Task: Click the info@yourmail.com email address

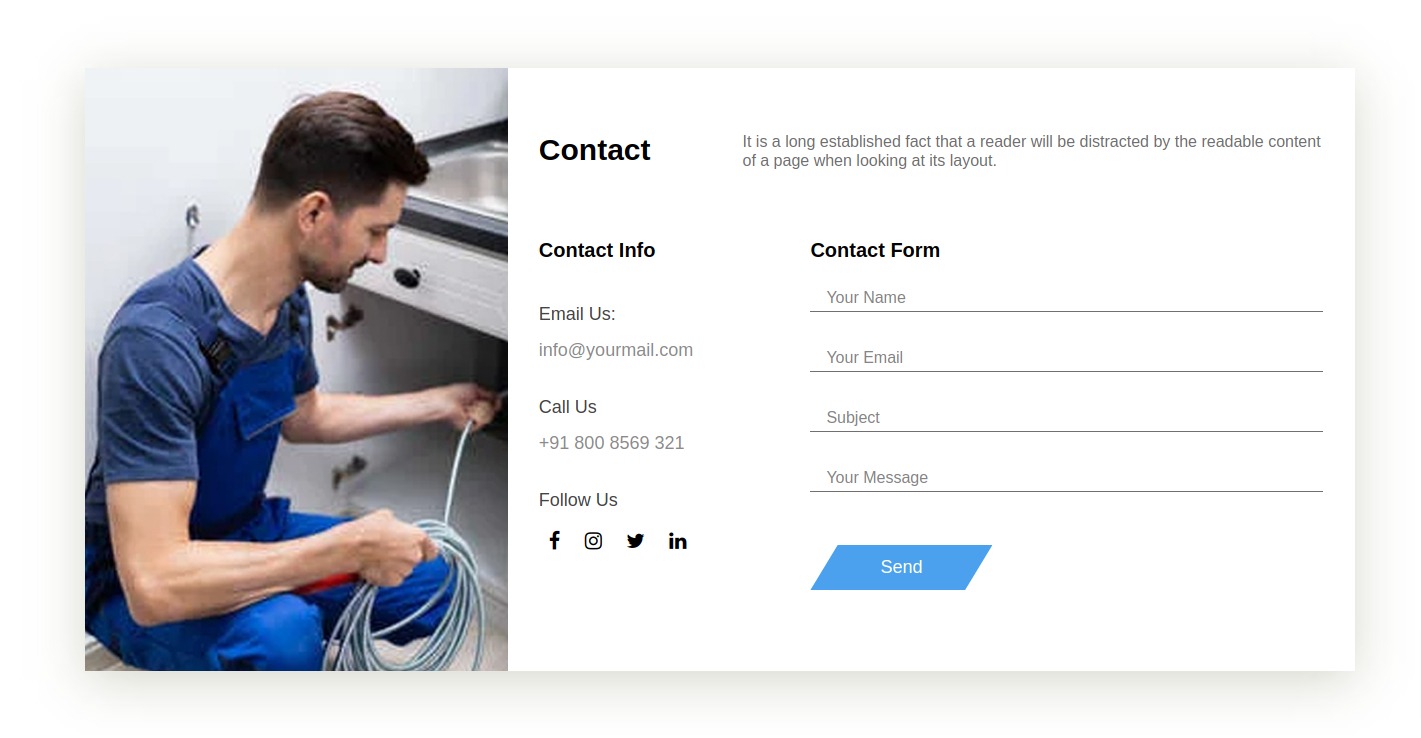Action: [616, 350]
